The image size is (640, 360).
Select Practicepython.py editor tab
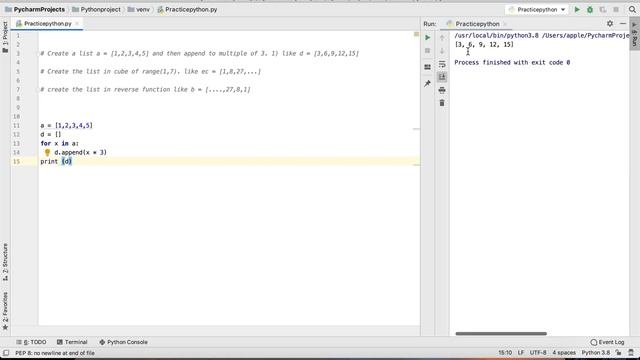47,24
